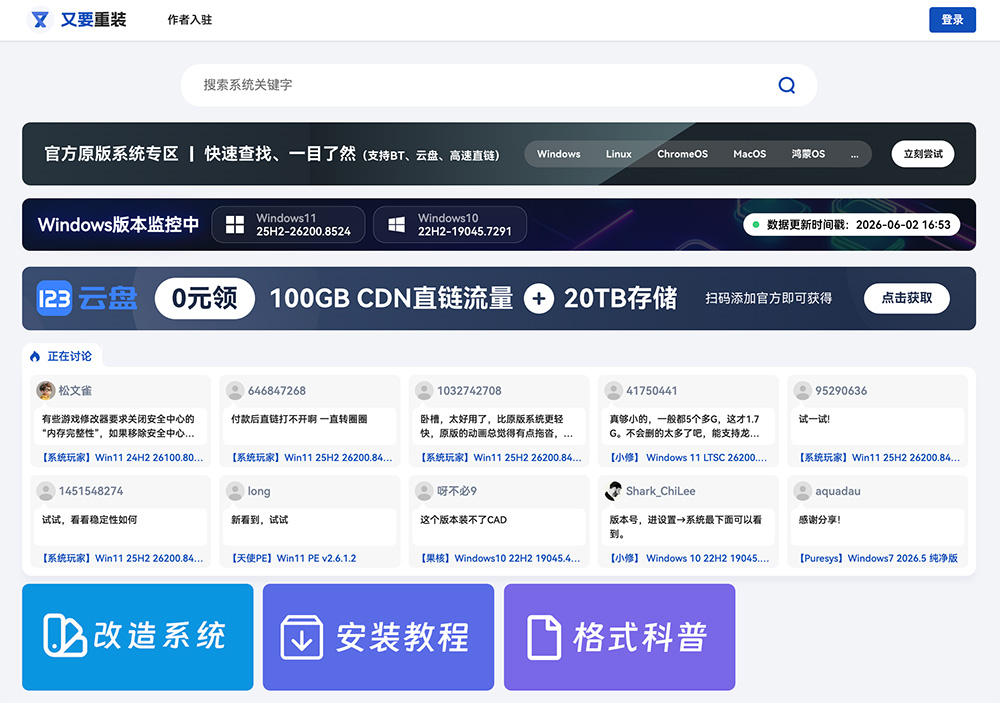This screenshot has height=703, width=1000.
Task: Click username 松文雀
Action: 75,390
